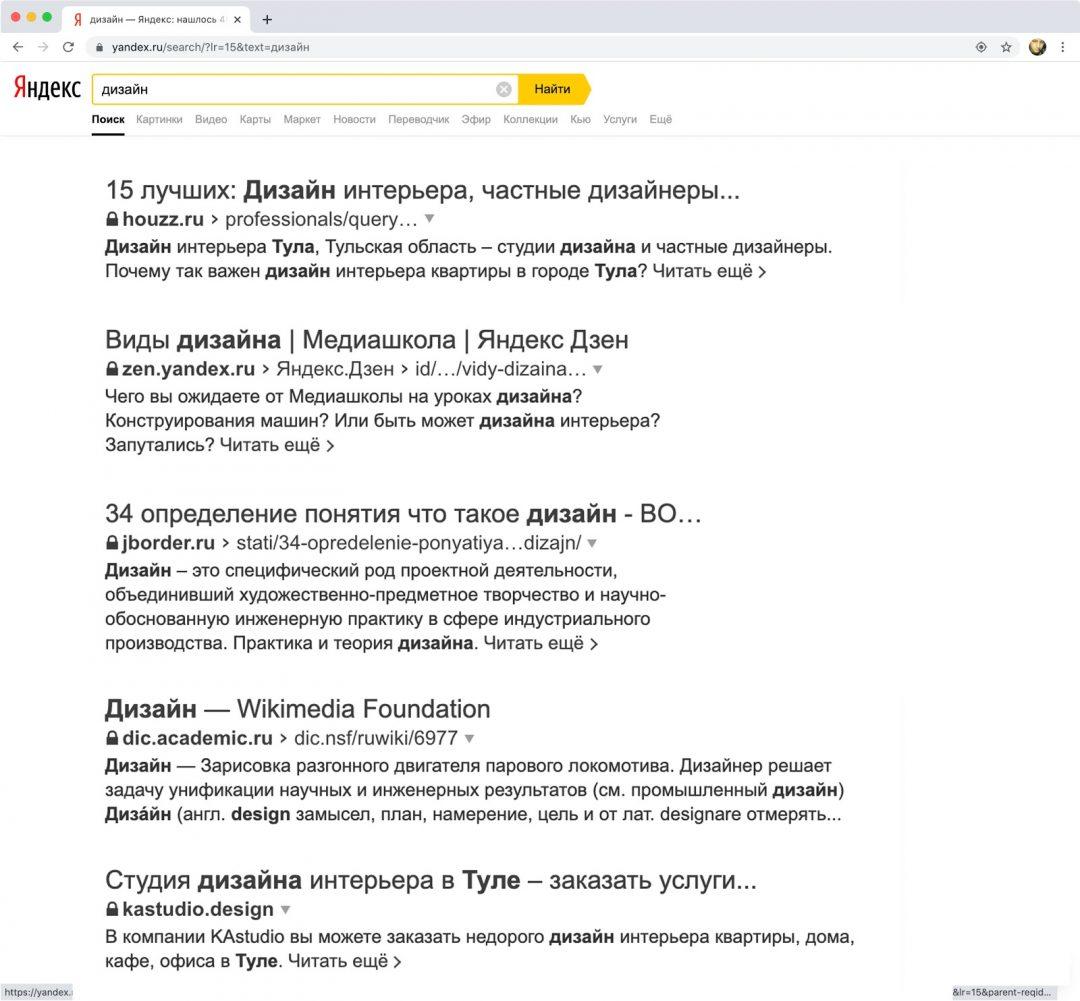The width and height of the screenshot is (1080, 1001).
Task: Expand dropdown arrow next to houzz.ru result
Action: tap(429, 219)
